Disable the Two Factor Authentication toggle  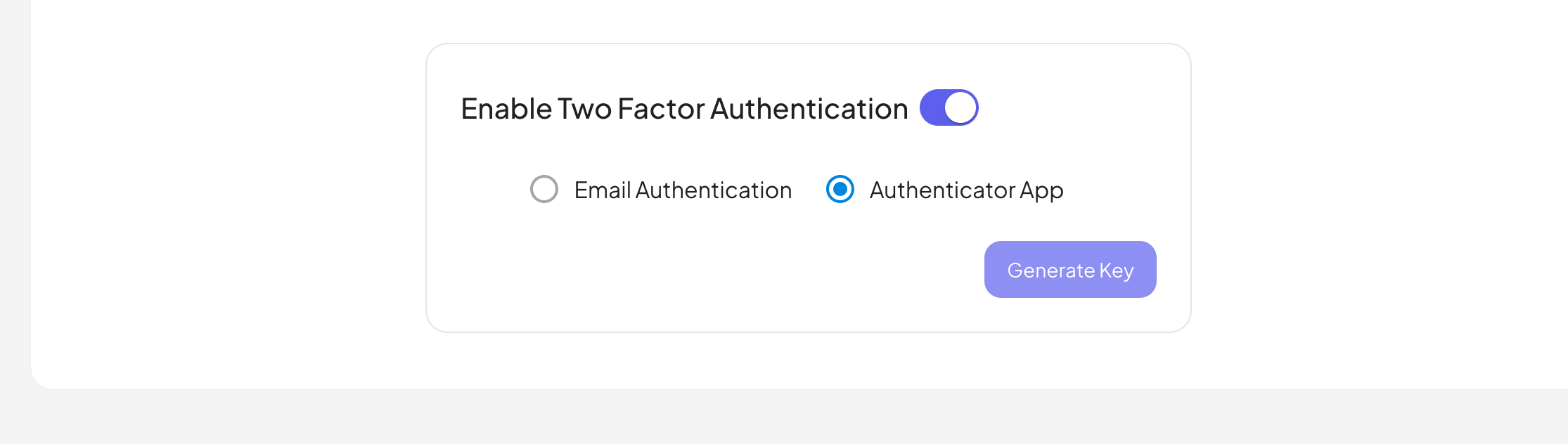[949, 107]
